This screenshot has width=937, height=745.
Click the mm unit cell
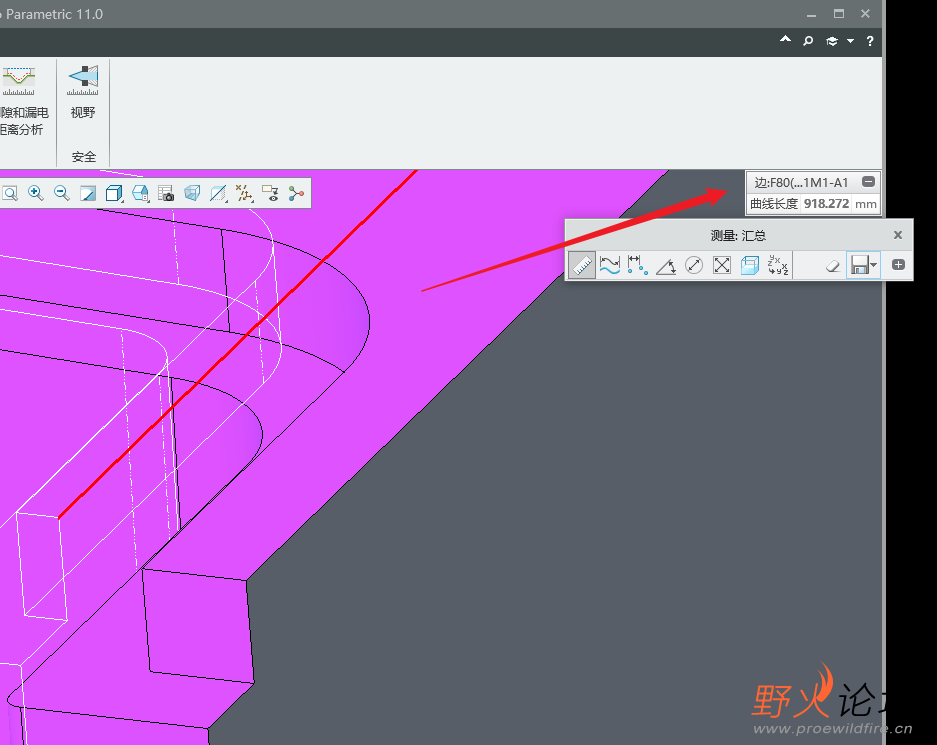coord(865,204)
